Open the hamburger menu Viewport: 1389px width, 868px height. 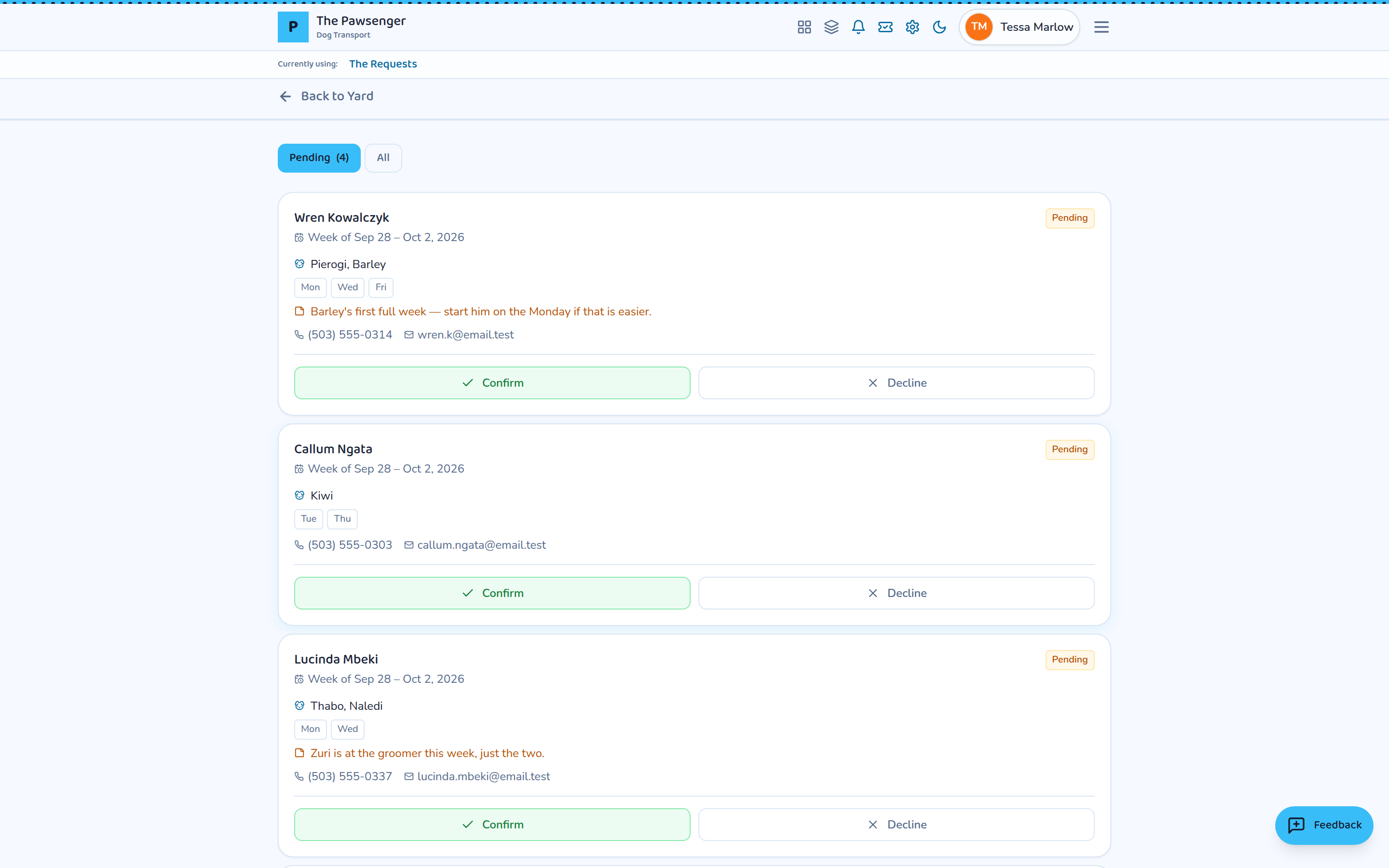point(1101,27)
